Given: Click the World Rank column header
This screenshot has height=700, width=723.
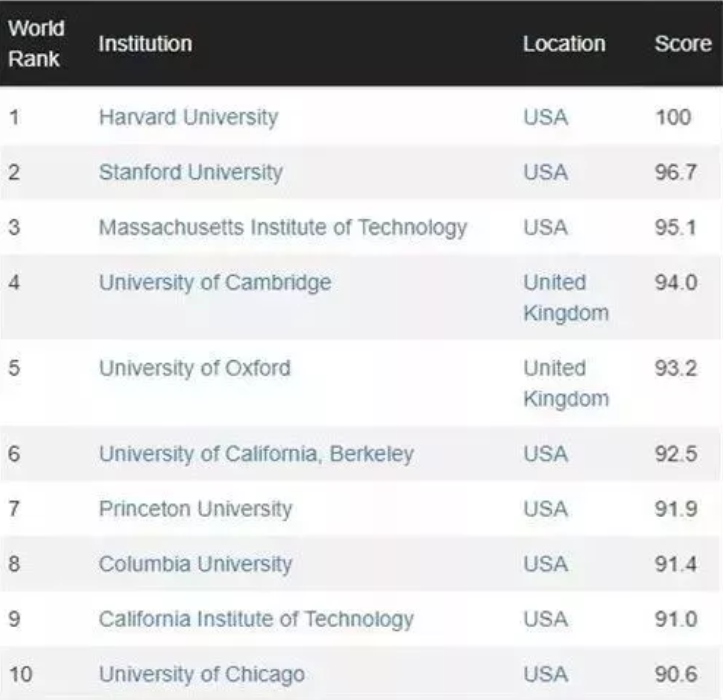Looking at the screenshot, I should [x=36, y=43].
